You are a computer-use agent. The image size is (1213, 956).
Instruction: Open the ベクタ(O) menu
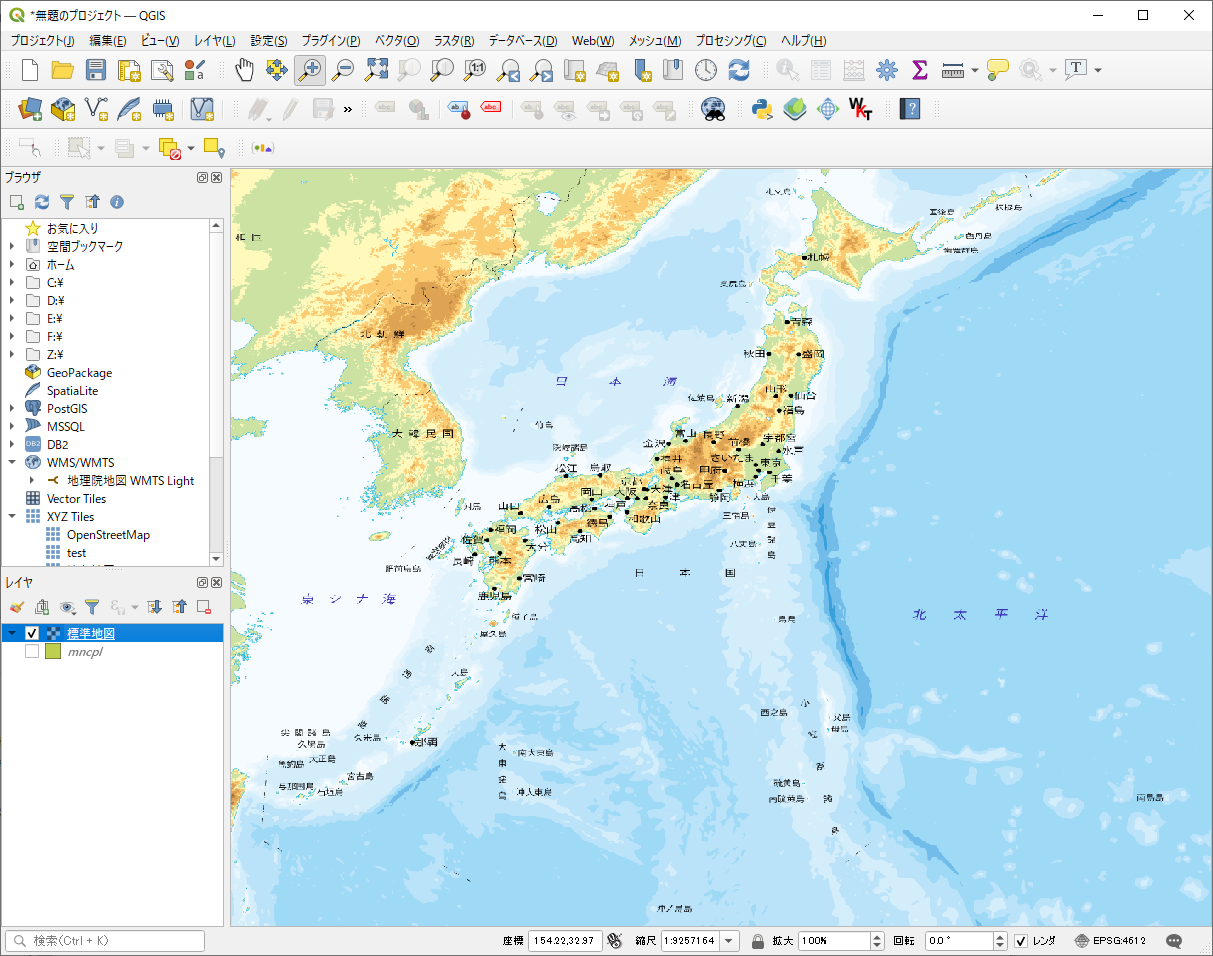coord(397,41)
